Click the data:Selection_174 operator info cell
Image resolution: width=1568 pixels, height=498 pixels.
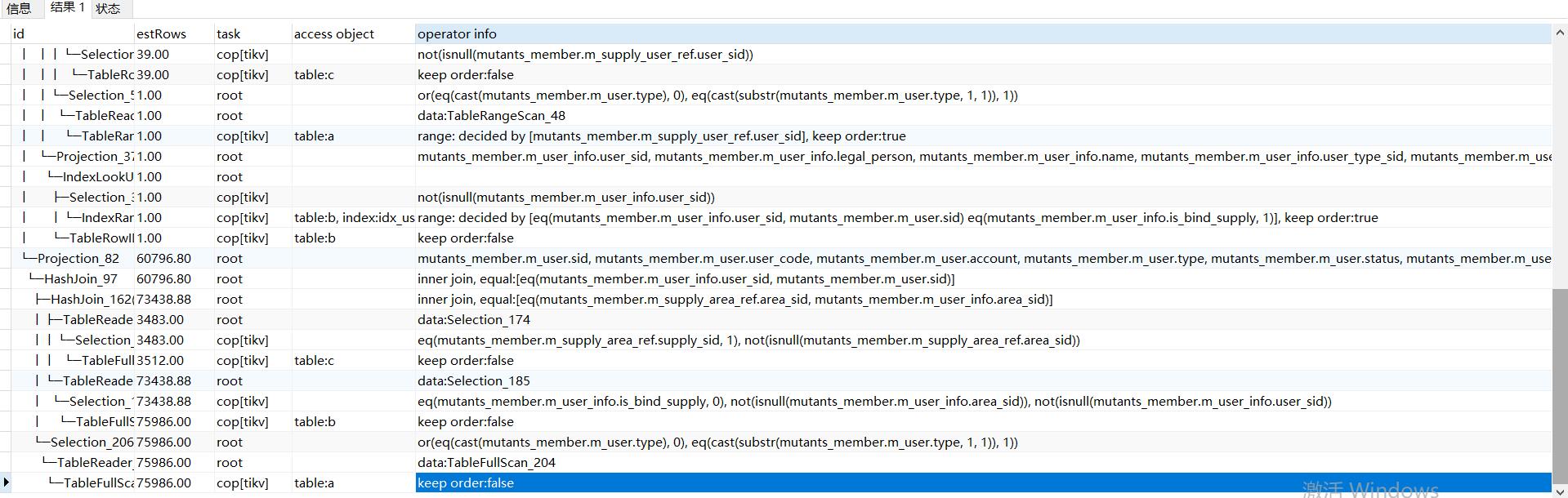474,319
